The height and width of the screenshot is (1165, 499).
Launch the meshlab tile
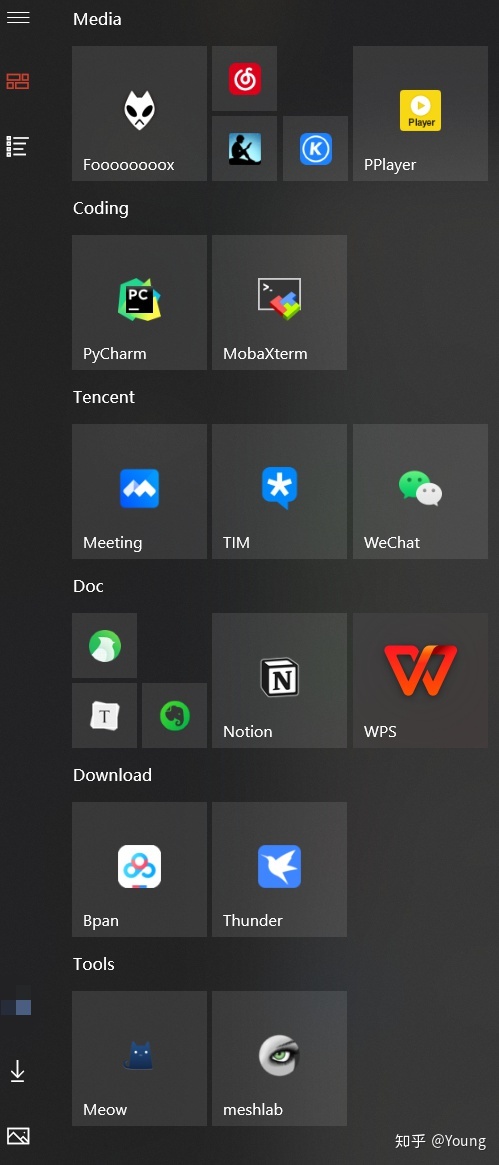pyautogui.click(x=279, y=1058)
